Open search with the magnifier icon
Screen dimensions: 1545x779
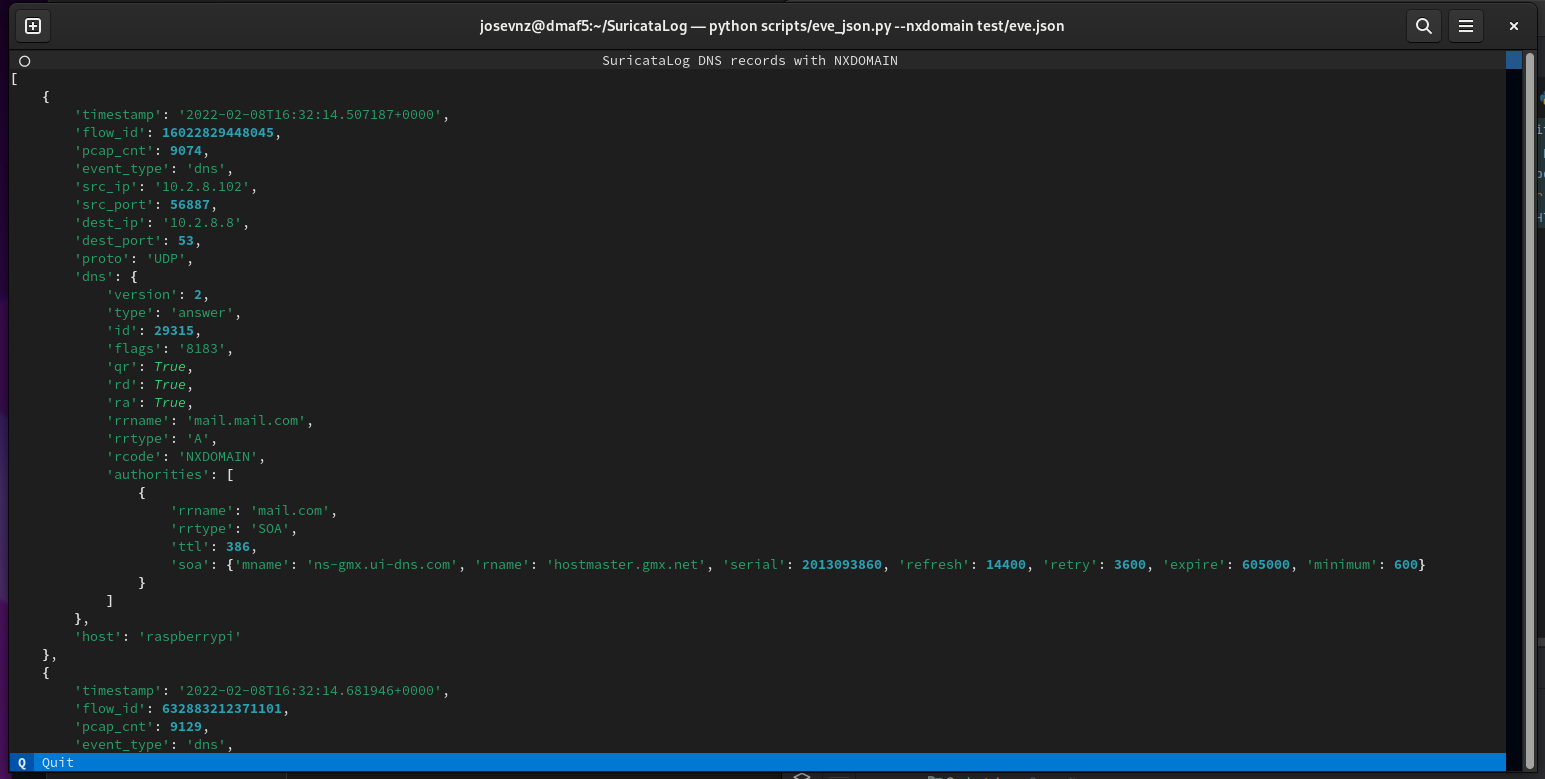pos(1424,26)
